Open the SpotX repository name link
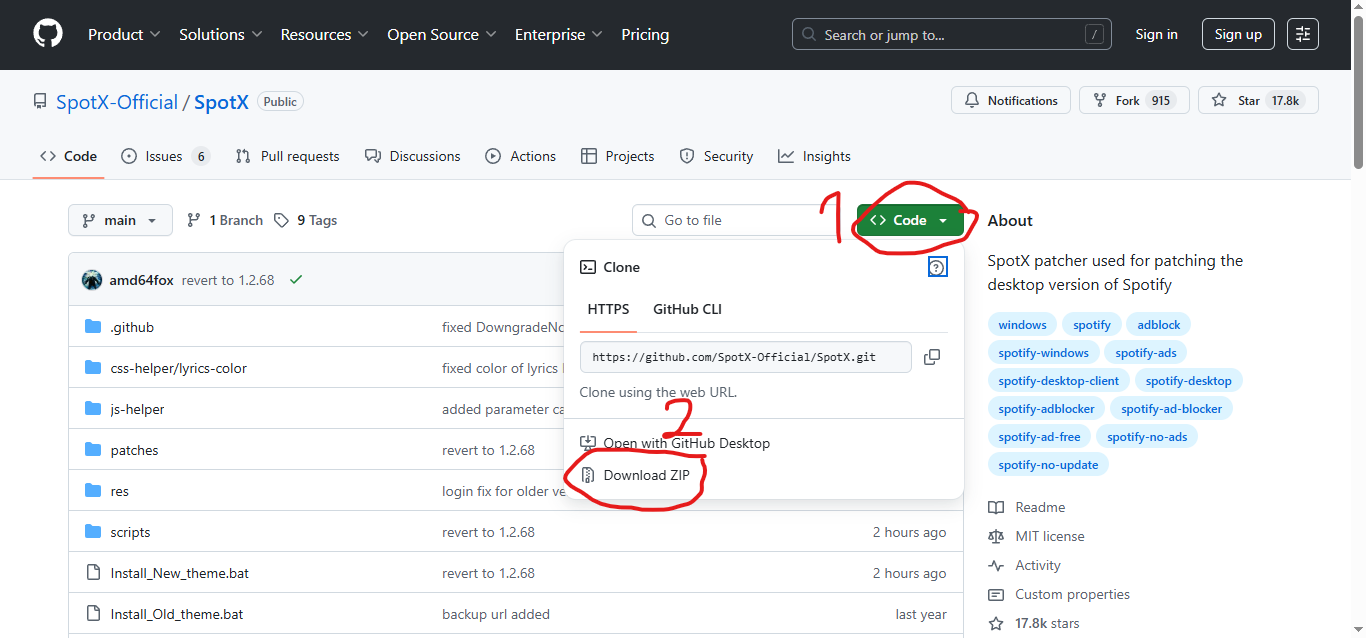The width and height of the screenshot is (1366, 638). coord(221,102)
